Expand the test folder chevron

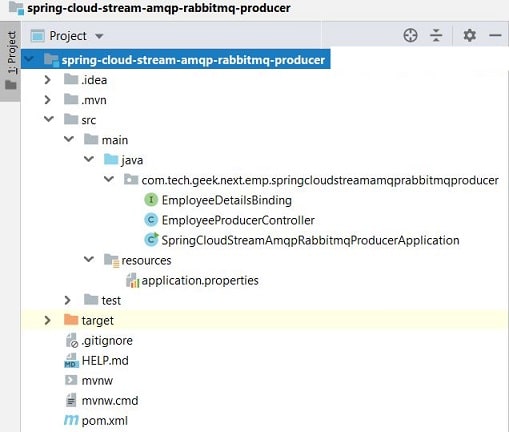(68, 300)
